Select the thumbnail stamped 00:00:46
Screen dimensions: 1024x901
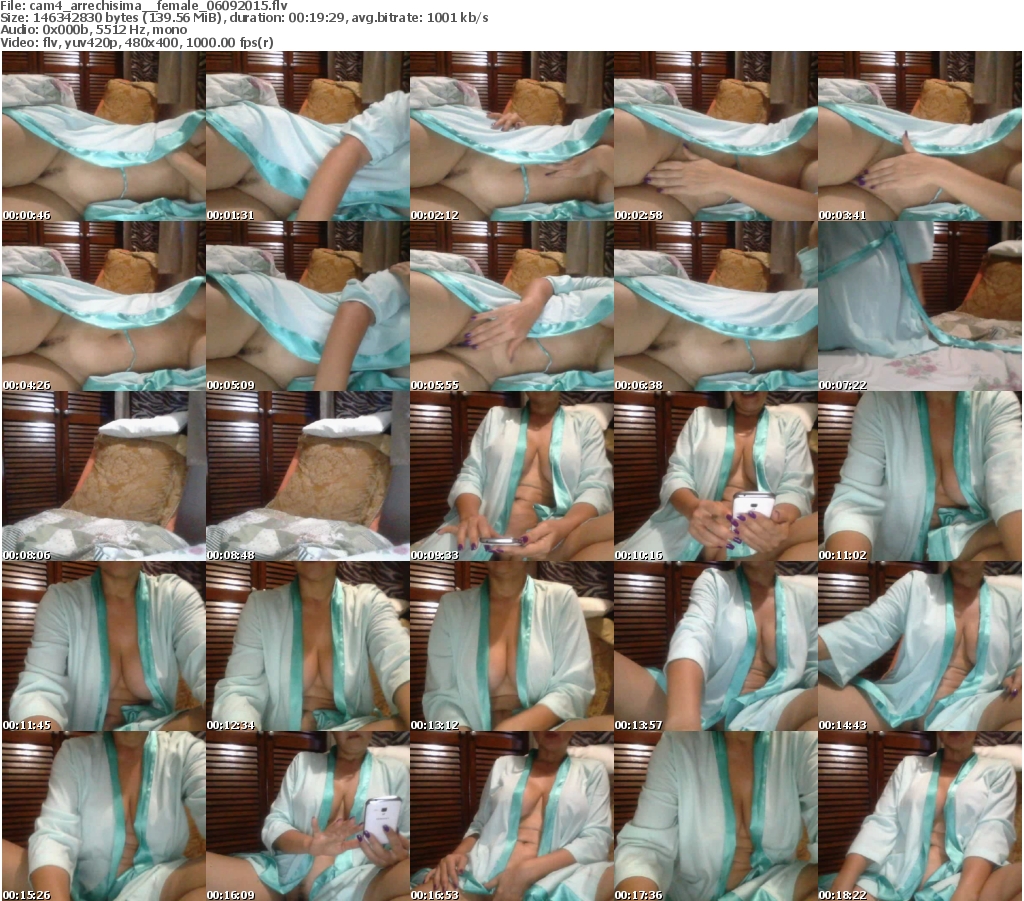tap(104, 136)
